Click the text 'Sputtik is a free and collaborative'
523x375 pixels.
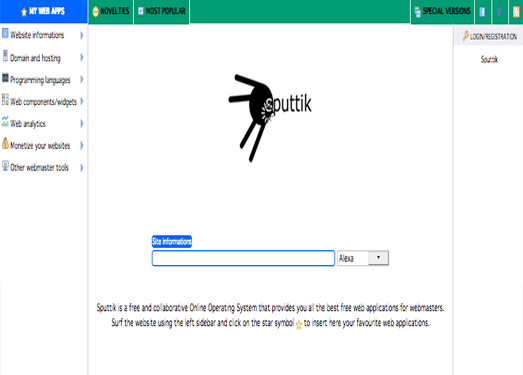click(x=142, y=307)
